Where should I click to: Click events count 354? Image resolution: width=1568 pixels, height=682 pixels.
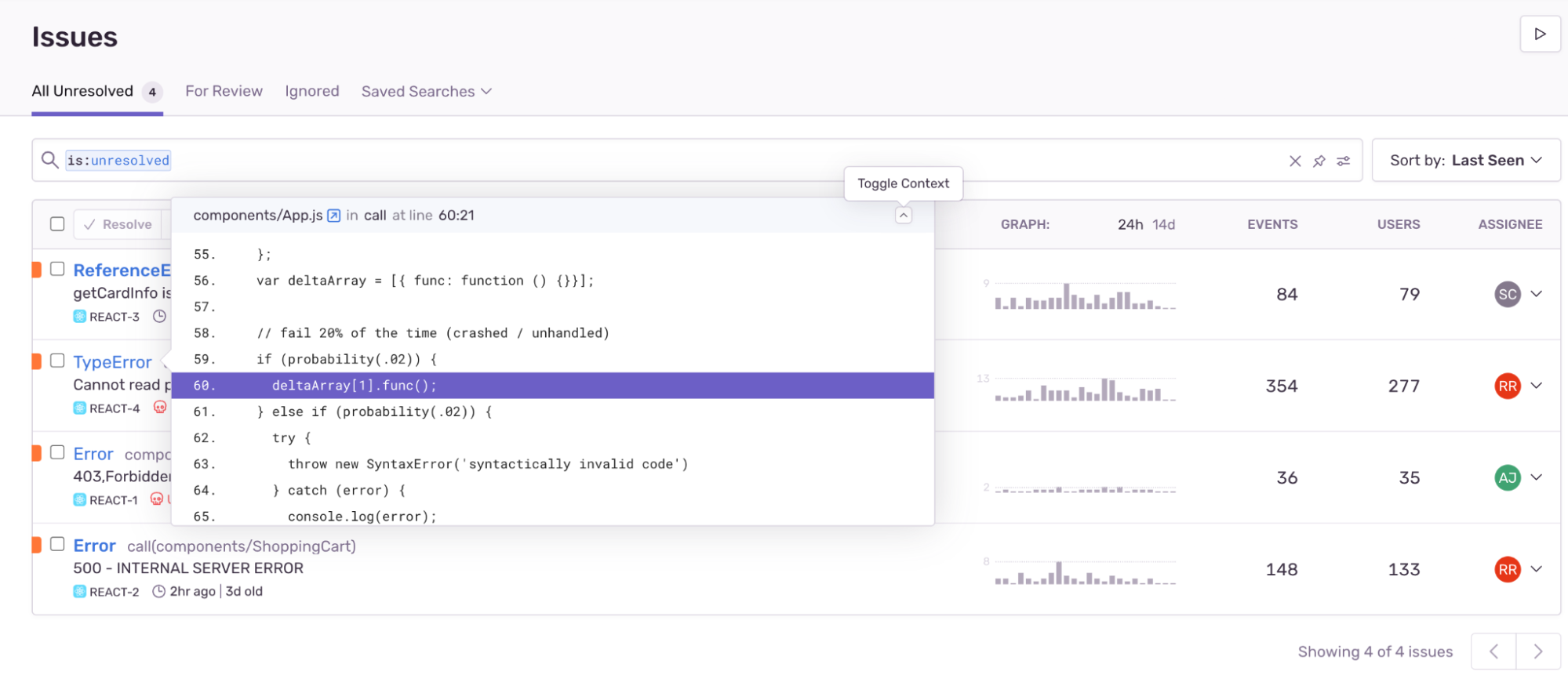(x=1282, y=386)
